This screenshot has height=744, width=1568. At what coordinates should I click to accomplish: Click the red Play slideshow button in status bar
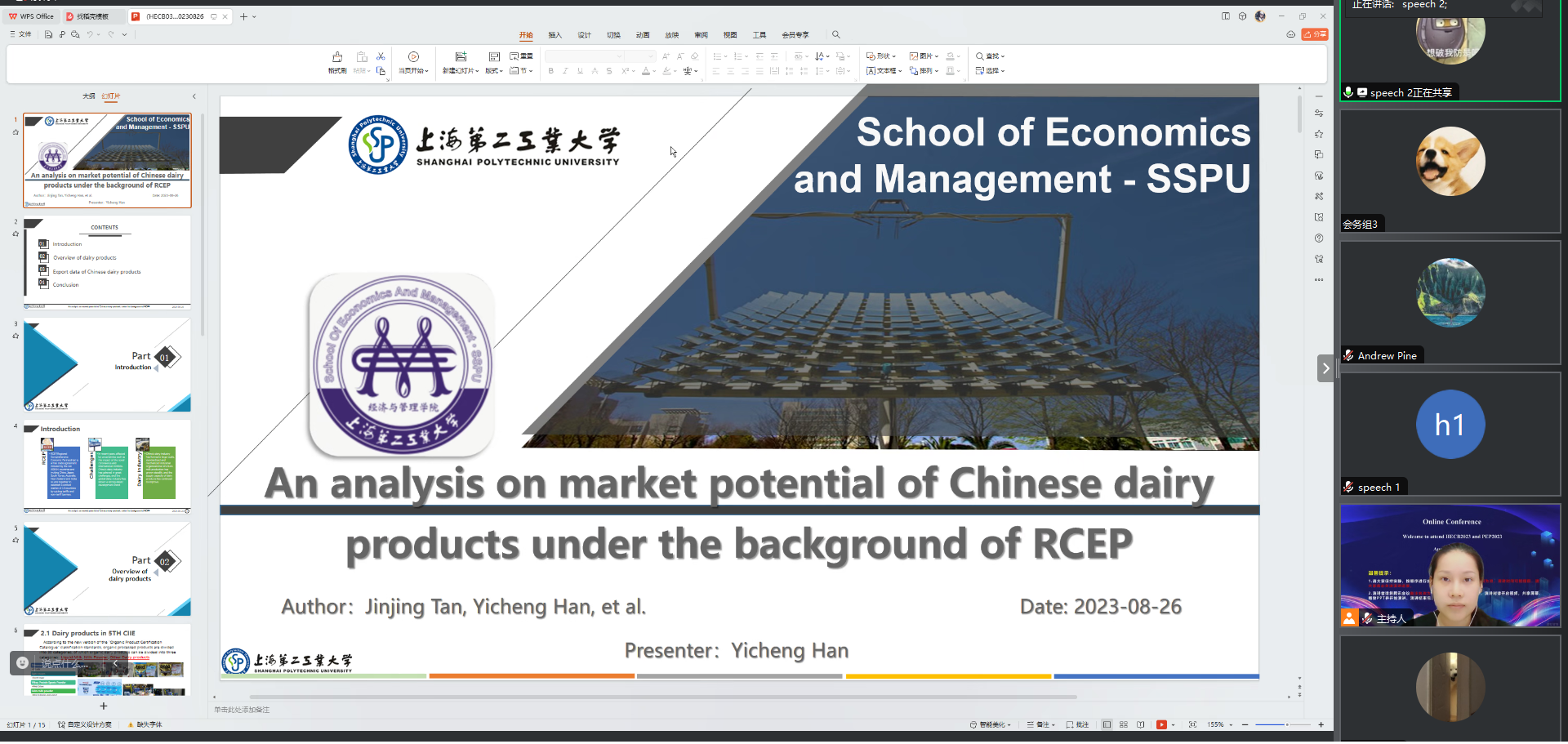pyautogui.click(x=1161, y=724)
